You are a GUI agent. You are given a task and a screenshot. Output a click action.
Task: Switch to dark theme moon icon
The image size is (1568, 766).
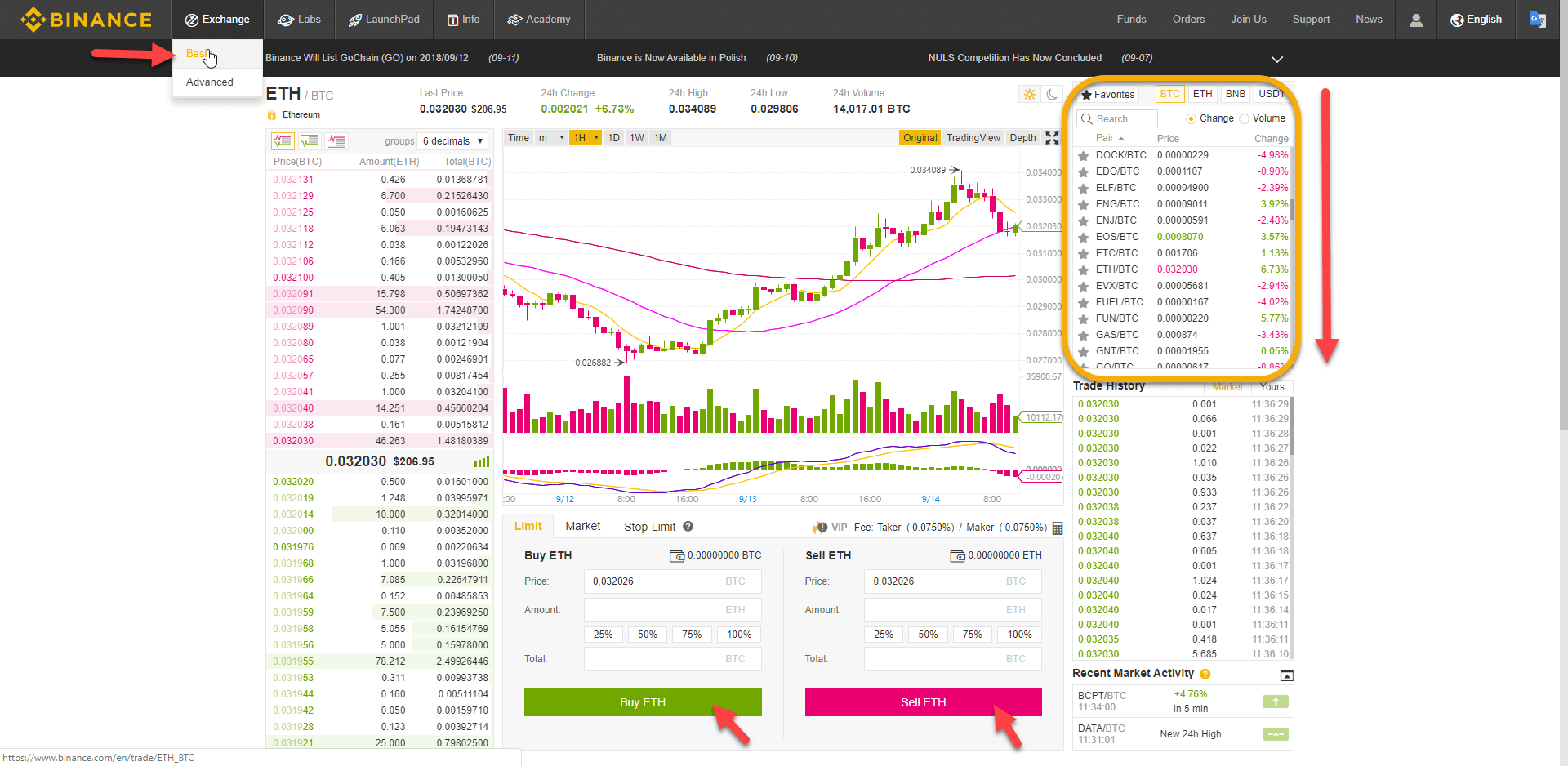1053,95
